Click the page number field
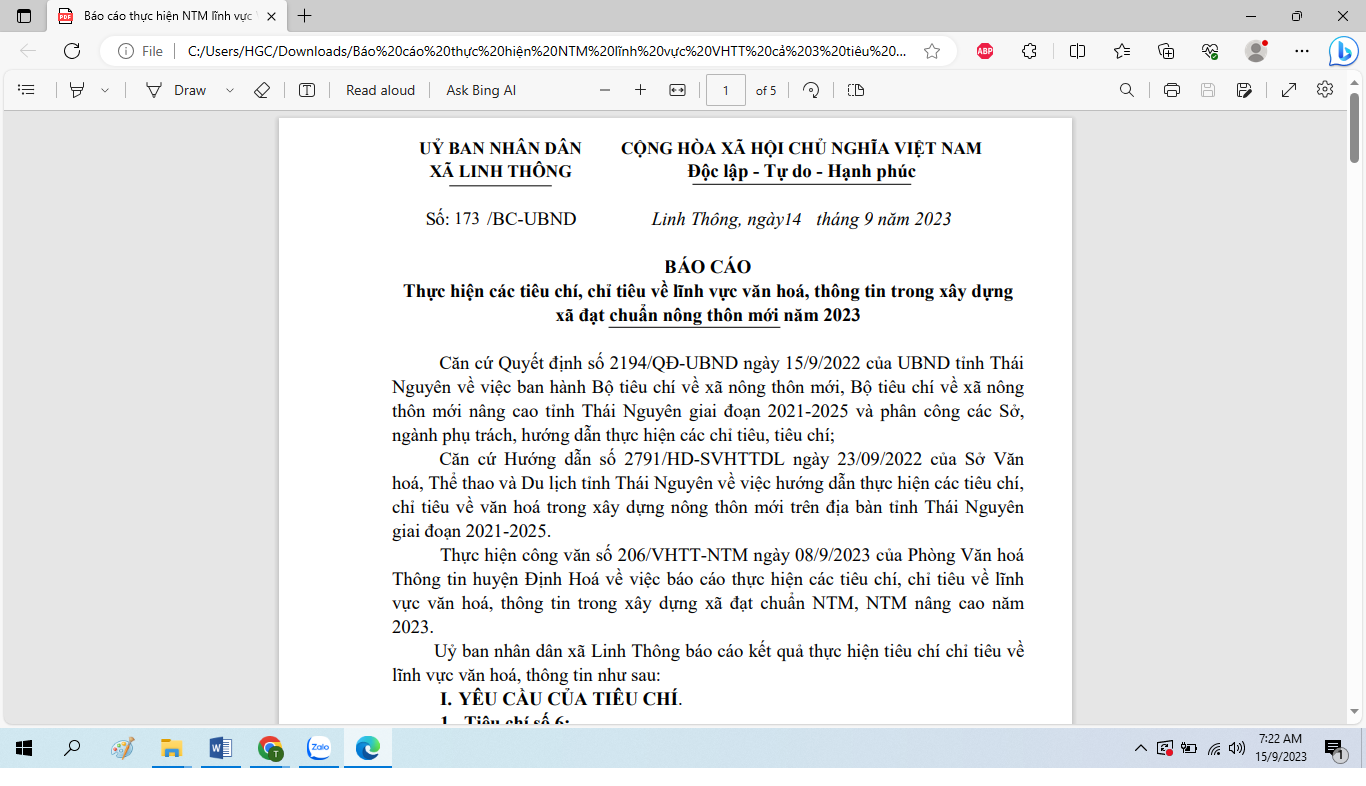Screen dimensions: 1366x786 click(726, 90)
